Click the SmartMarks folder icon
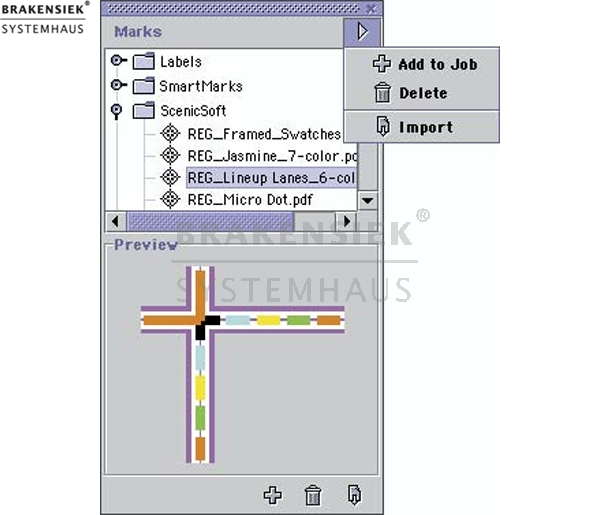Viewport: 600px width, 515px height. pos(144,86)
